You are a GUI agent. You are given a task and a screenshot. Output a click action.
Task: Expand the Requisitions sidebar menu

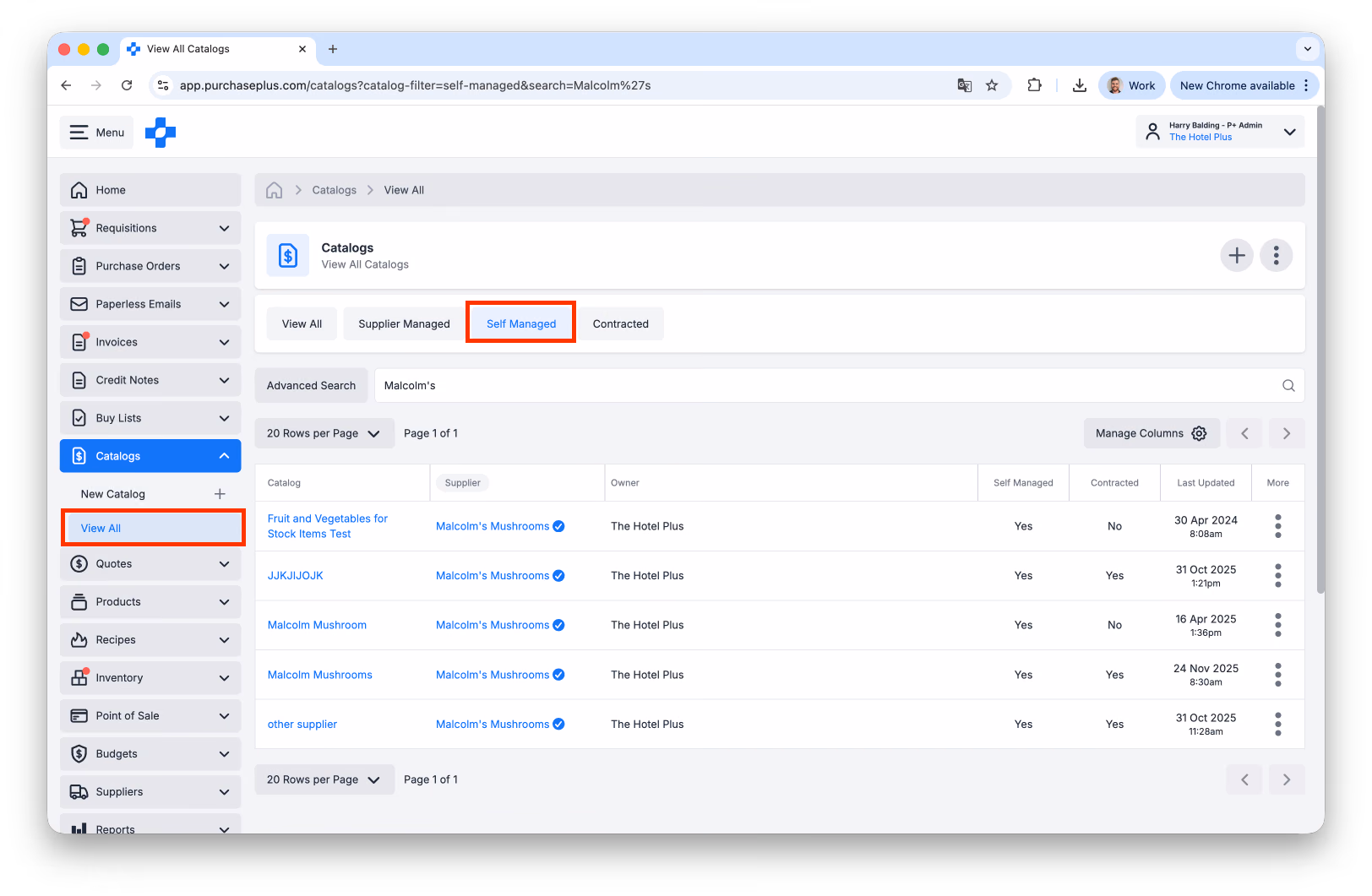click(150, 228)
